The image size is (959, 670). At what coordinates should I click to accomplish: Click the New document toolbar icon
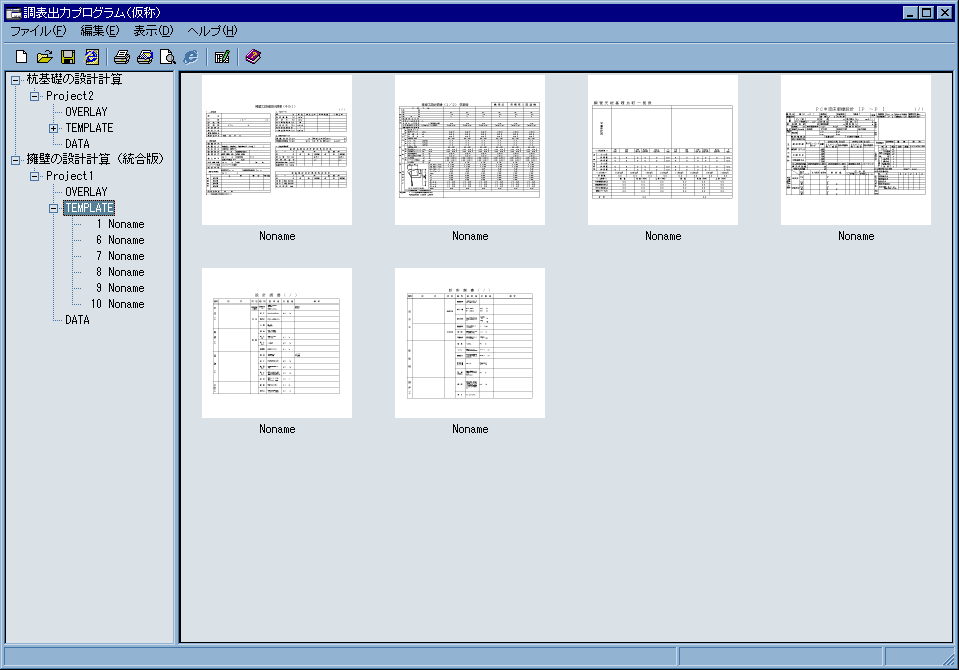[x=21, y=57]
